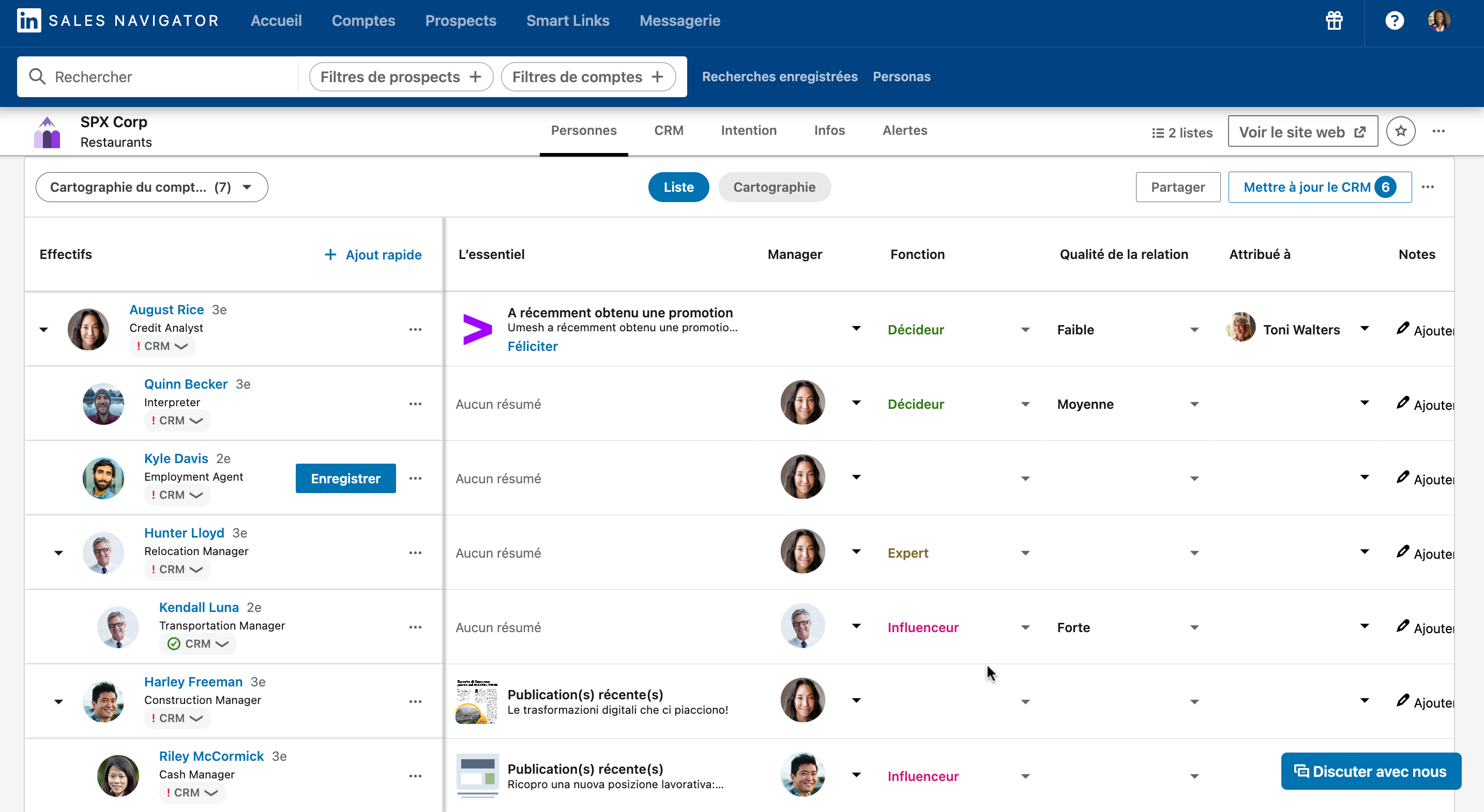Open Recherches enregistrées

[x=779, y=76]
